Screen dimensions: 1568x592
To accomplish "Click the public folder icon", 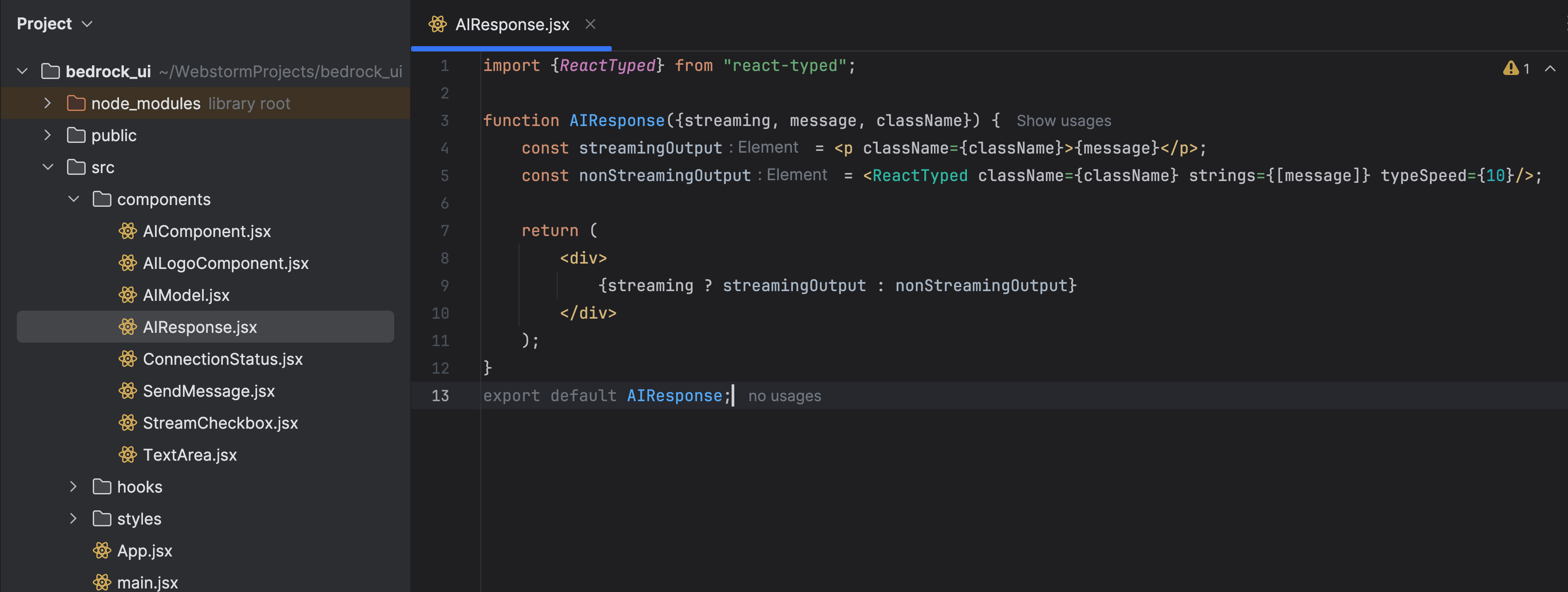I will coord(76,135).
